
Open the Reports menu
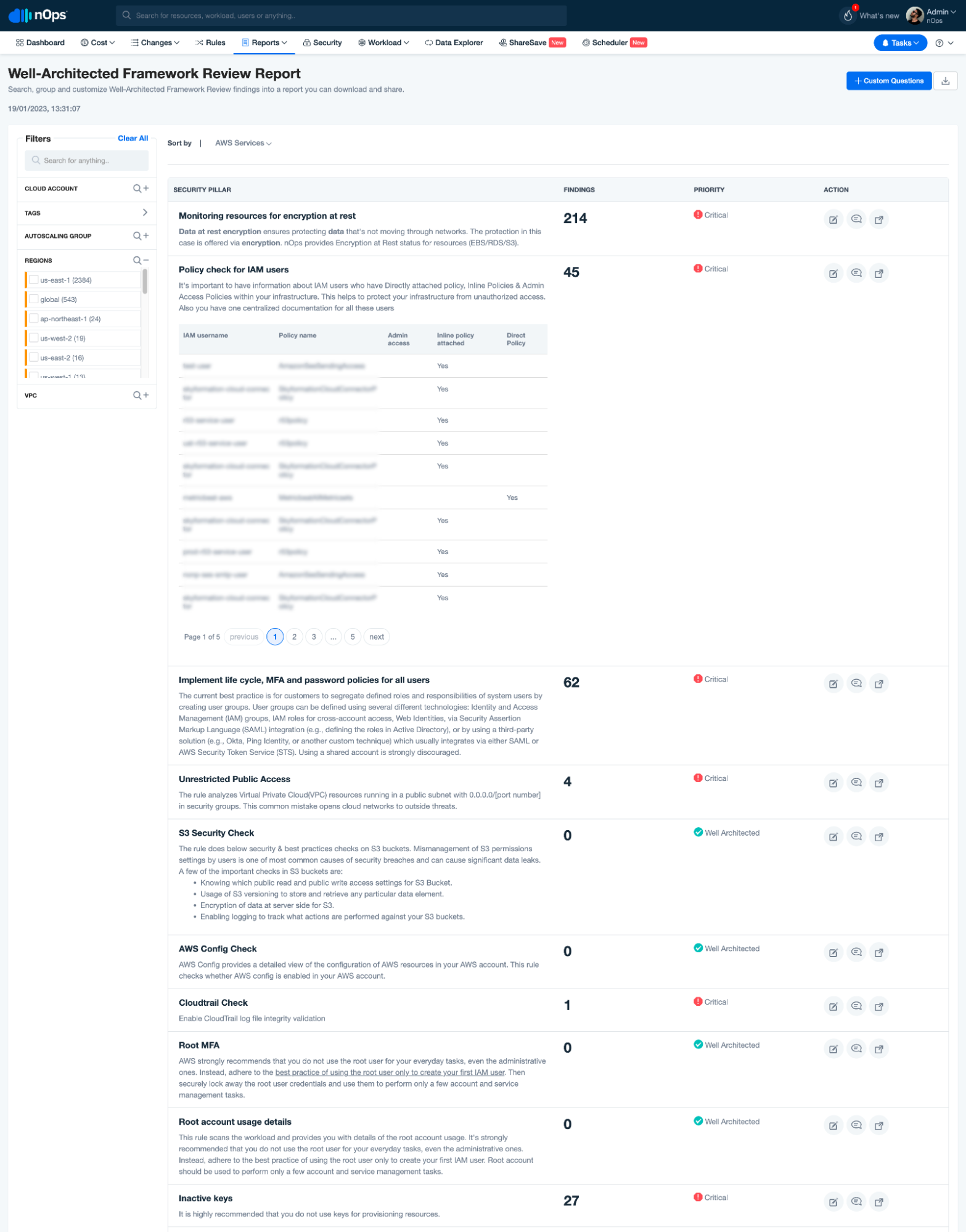pos(264,43)
